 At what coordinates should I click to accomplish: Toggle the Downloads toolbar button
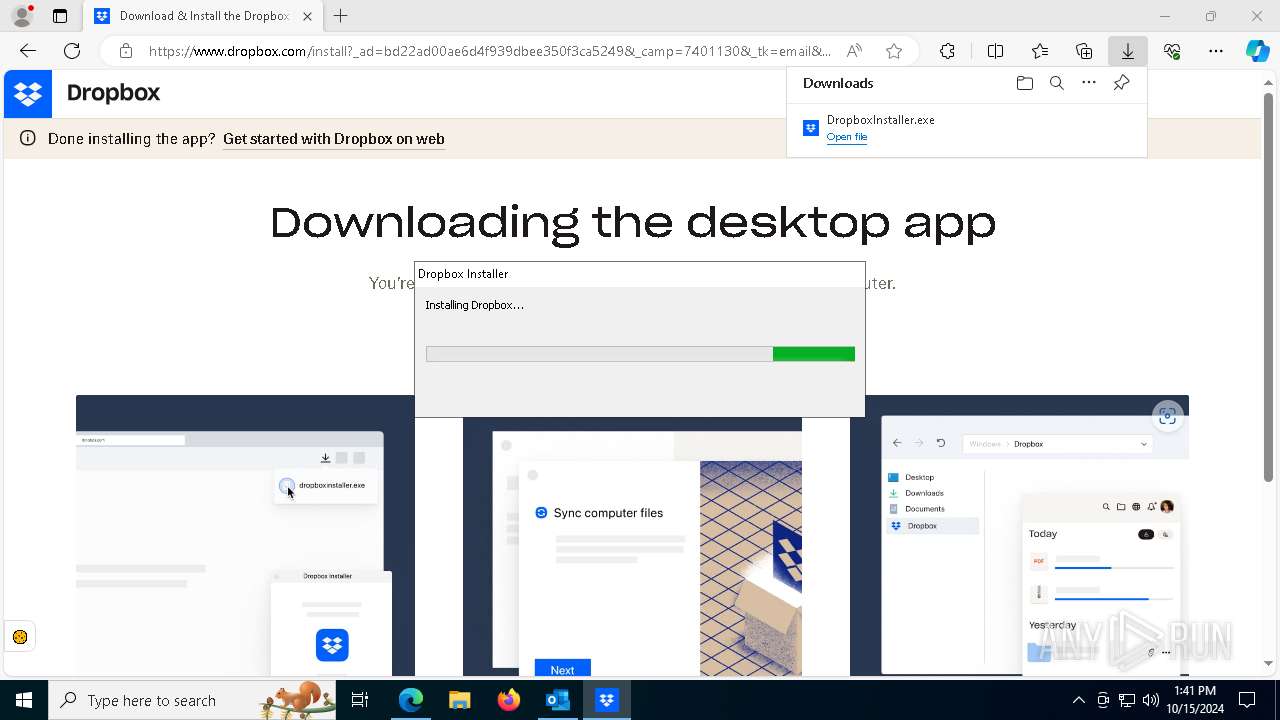point(1127,51)
